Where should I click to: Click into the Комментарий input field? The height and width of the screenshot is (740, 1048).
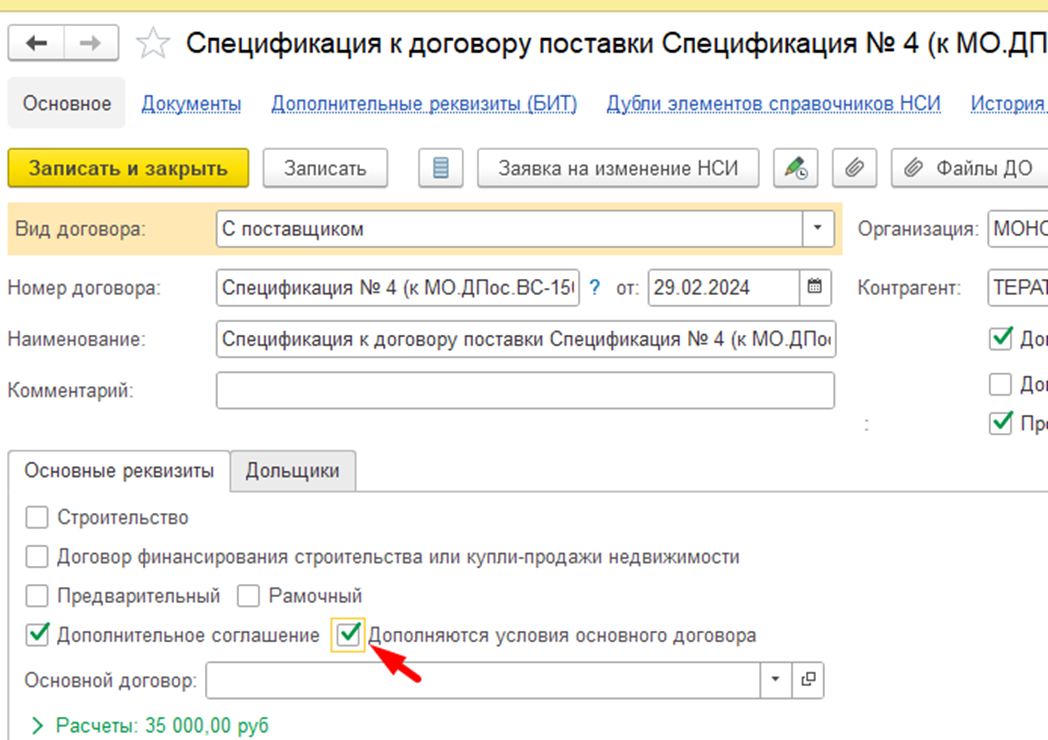tap(524, 391)
